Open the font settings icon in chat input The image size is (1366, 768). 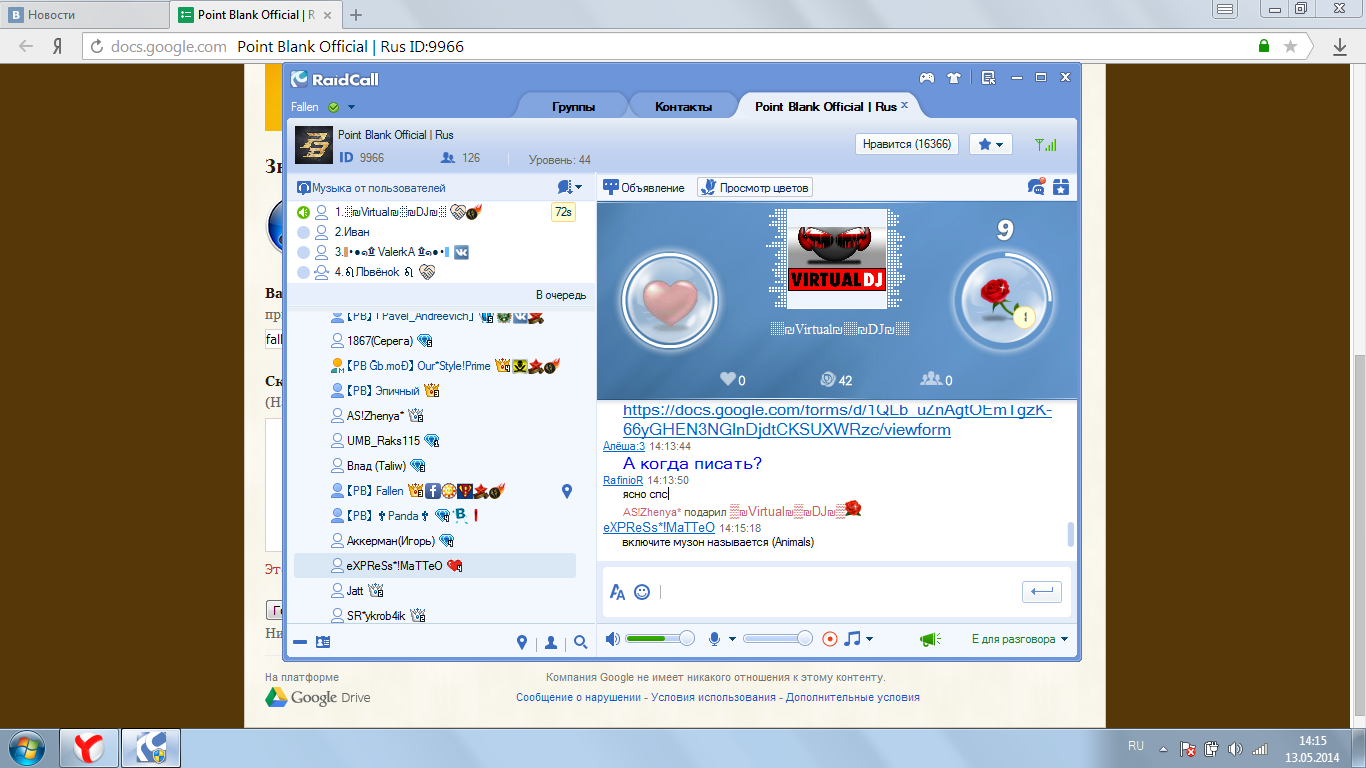point(617,592)
